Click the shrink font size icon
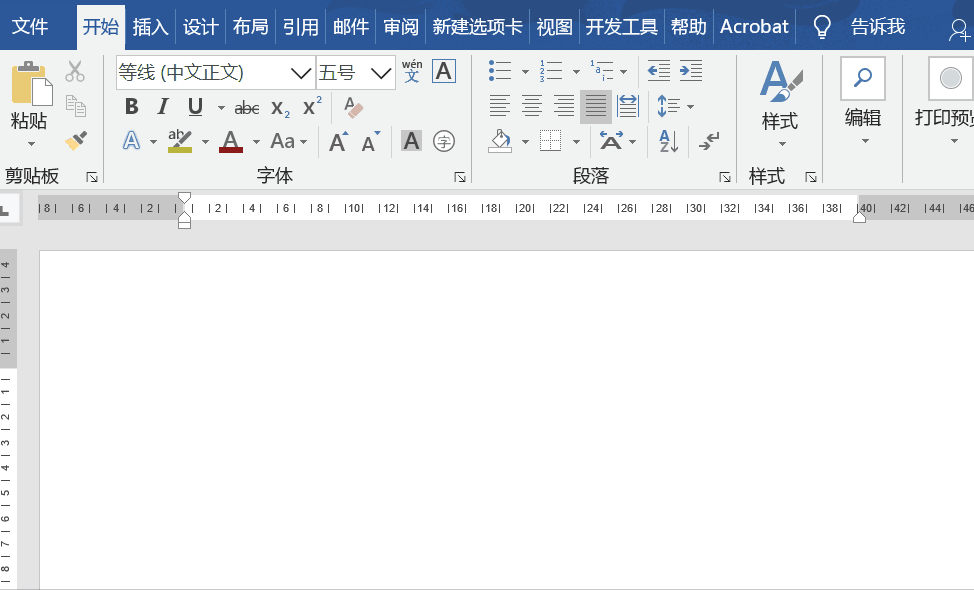 point(371,142)
